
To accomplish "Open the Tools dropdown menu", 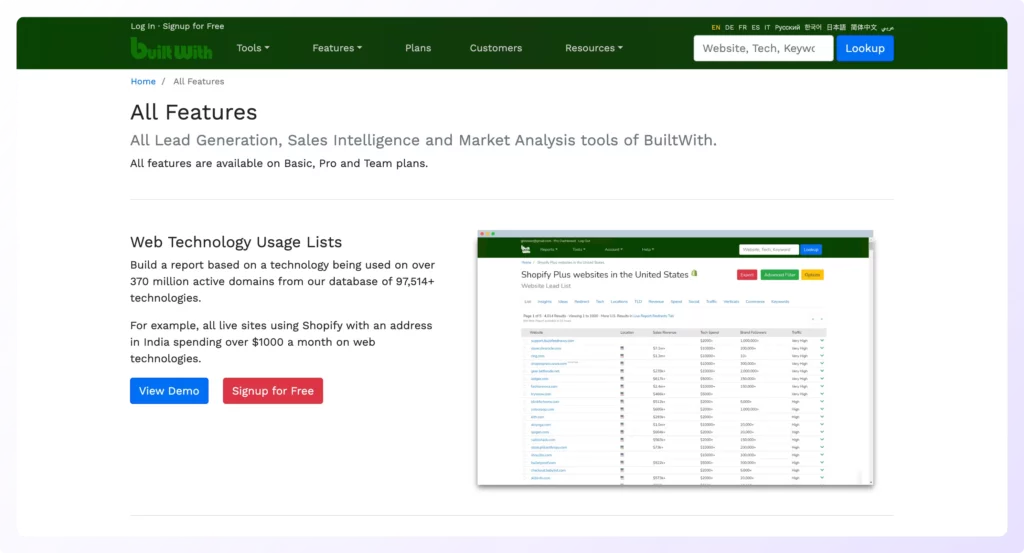I will click(253, 48).
